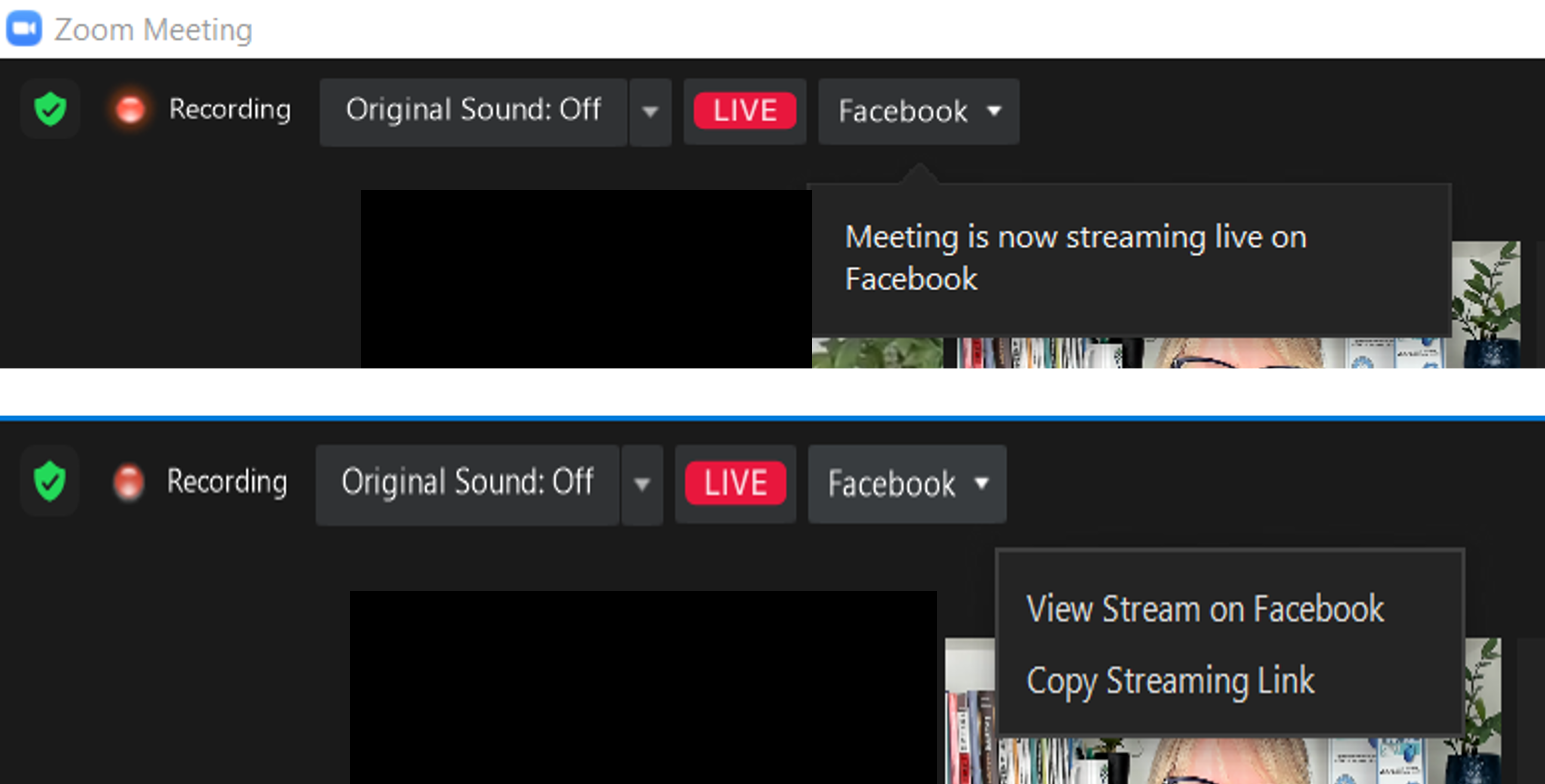Click the Zoom app icon in title bar

coord(24,28)
